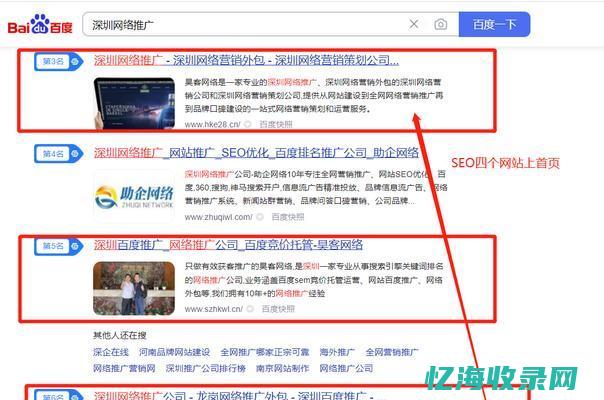This screenshot has height=400, width=604.
Task: Open image search via camera icon
Action: (441, 24)
